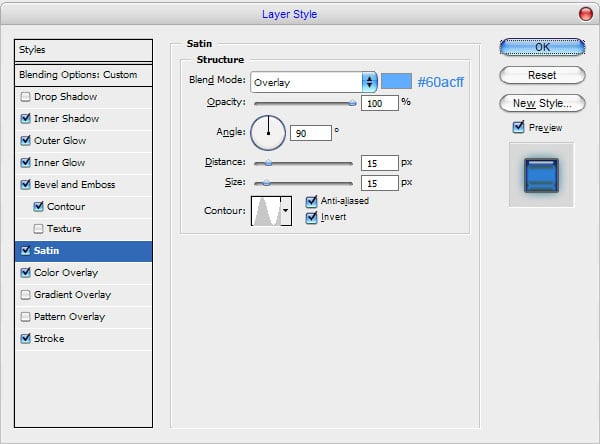
Task: Click the red close button in title bar
Action: coord(584,13)
